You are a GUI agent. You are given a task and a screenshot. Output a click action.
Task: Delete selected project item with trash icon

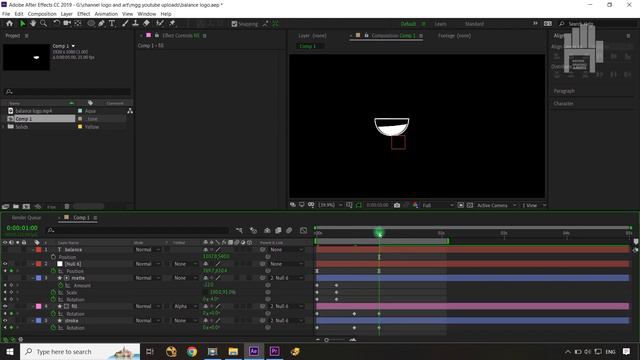(x=67, y=207)
